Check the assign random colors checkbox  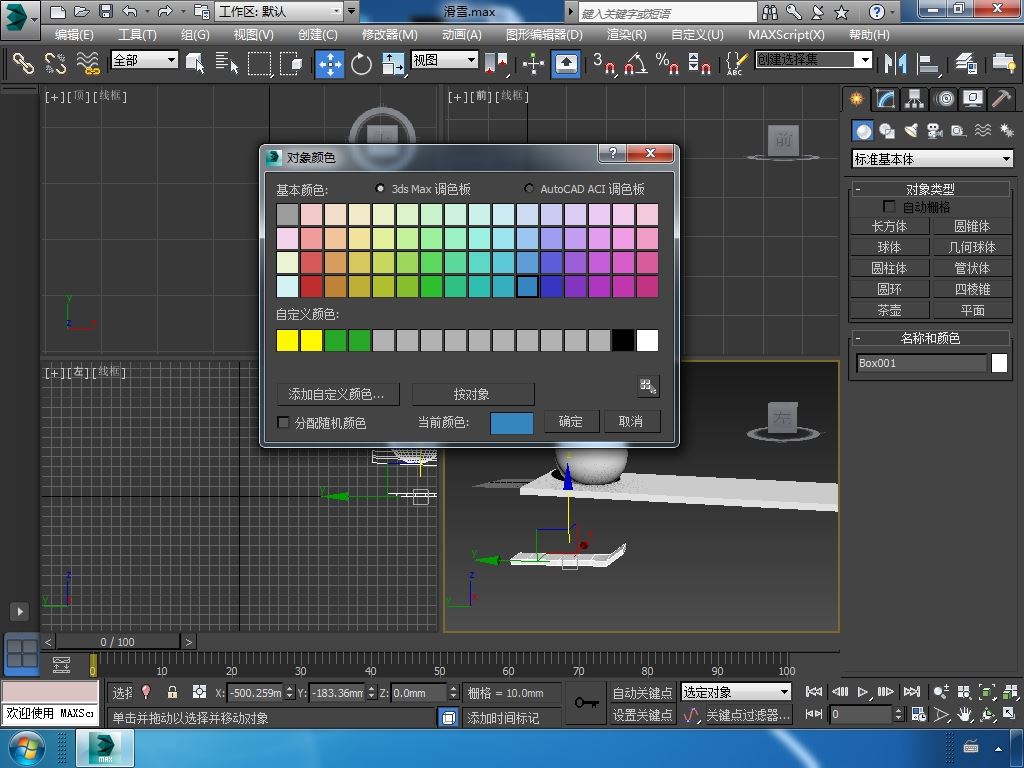coord(283,423)
